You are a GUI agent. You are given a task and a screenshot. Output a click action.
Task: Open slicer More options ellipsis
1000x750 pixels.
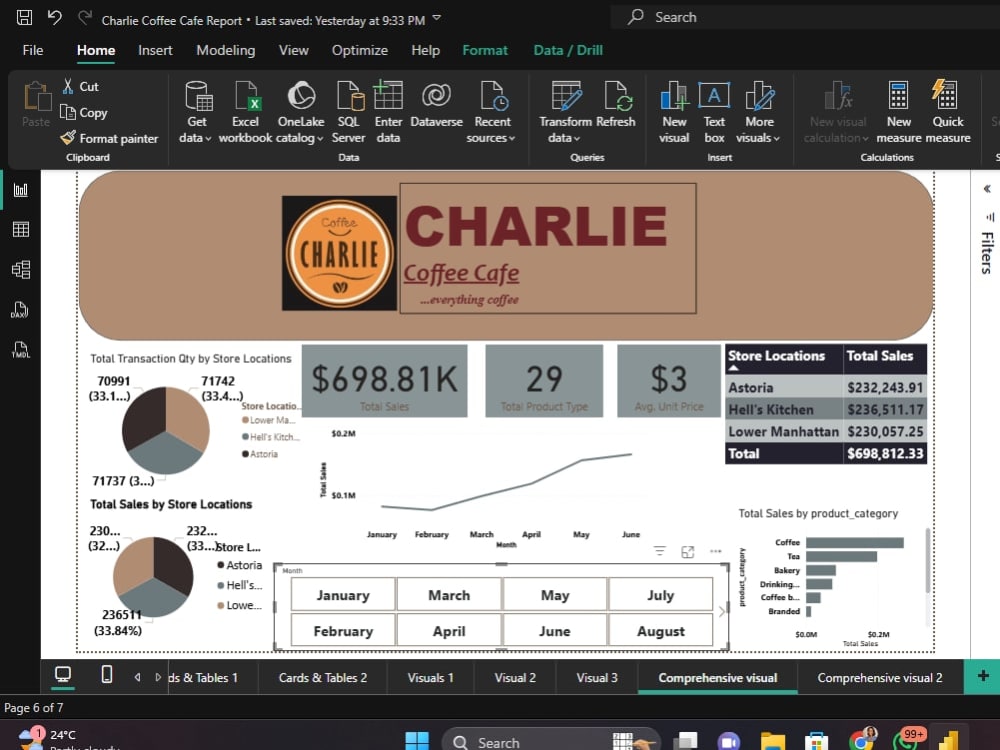716,551
